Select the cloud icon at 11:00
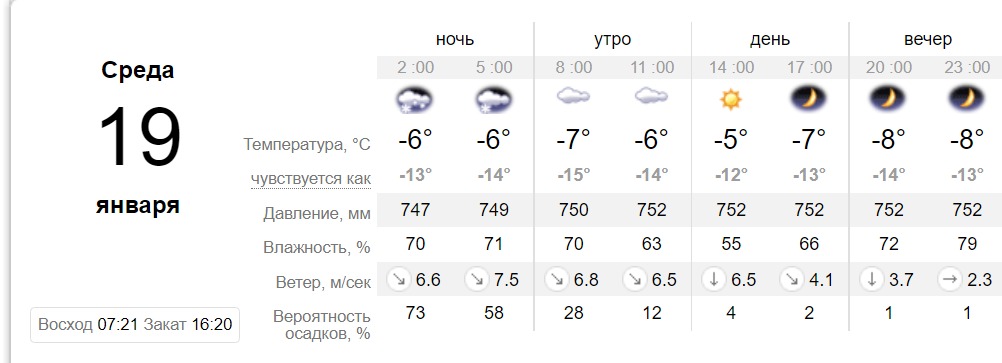 (x=652, y=97)
